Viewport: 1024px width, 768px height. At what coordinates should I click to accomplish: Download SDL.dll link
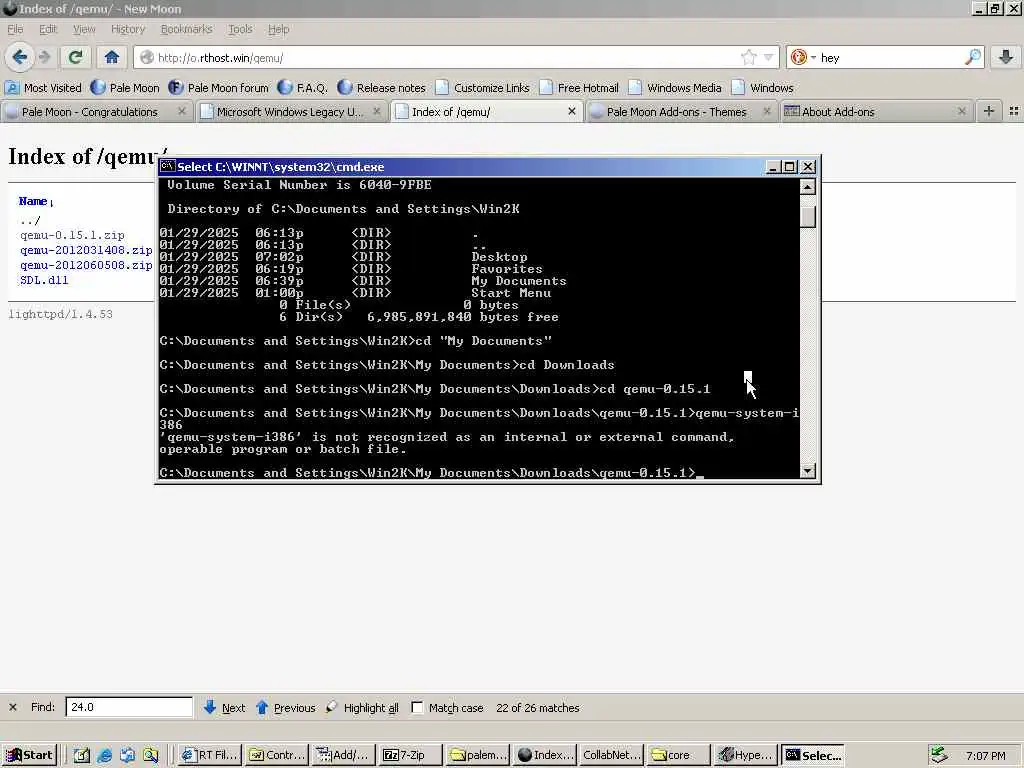click(44, 280)
